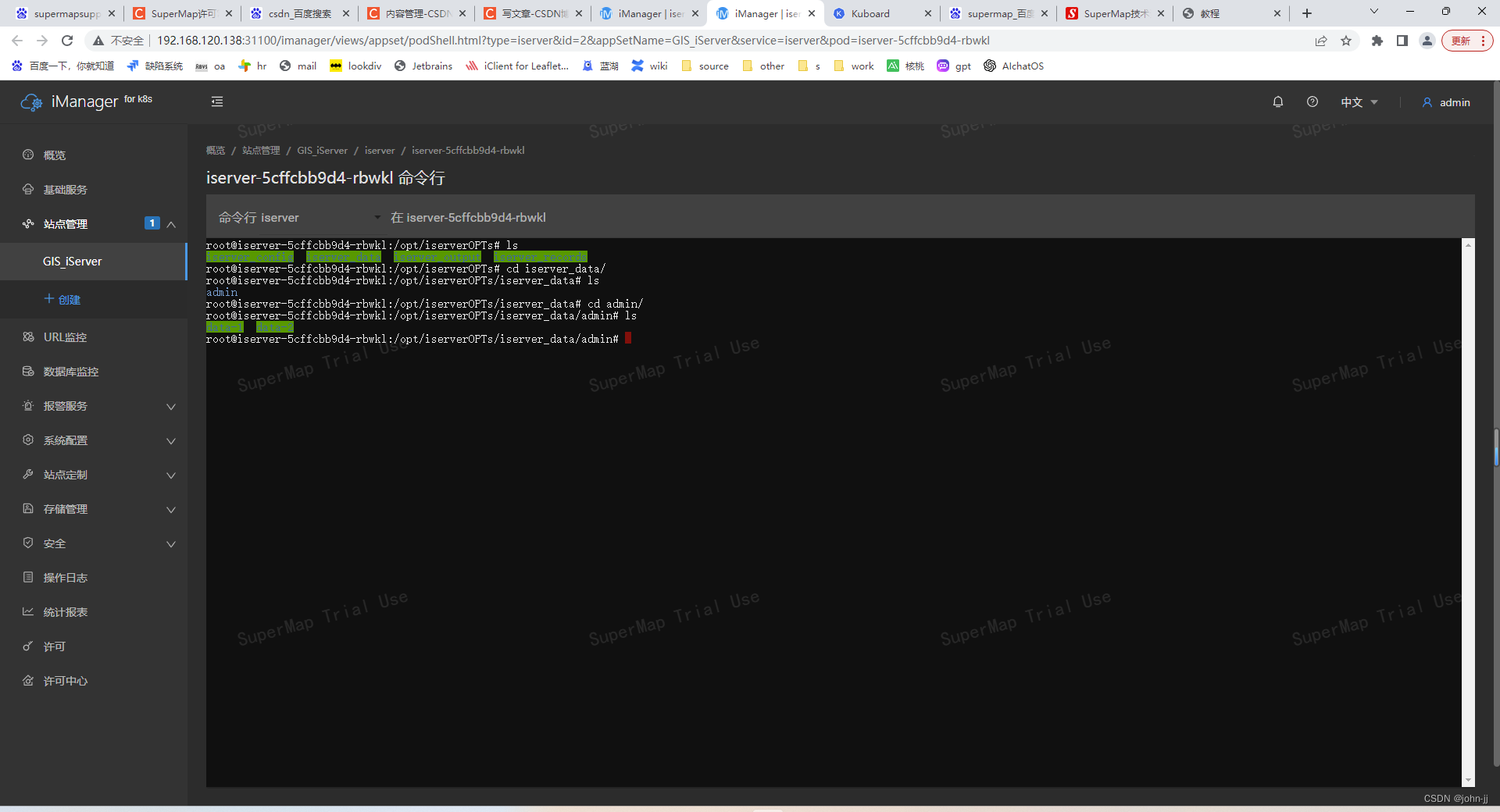Open the iClient for Leaflet bookmark
Viewport: 1500px width, 812px height.
[517, 66]
